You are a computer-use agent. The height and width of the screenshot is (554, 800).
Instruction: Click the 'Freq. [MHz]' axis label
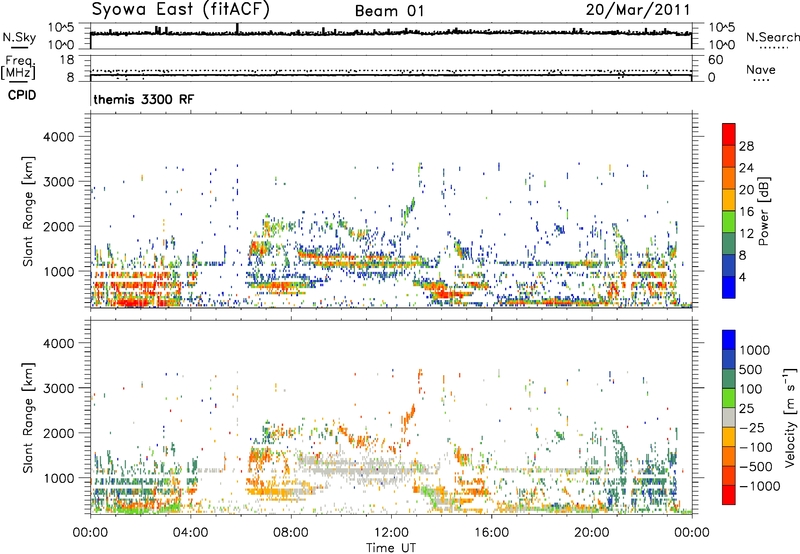(x=19, y=67)
